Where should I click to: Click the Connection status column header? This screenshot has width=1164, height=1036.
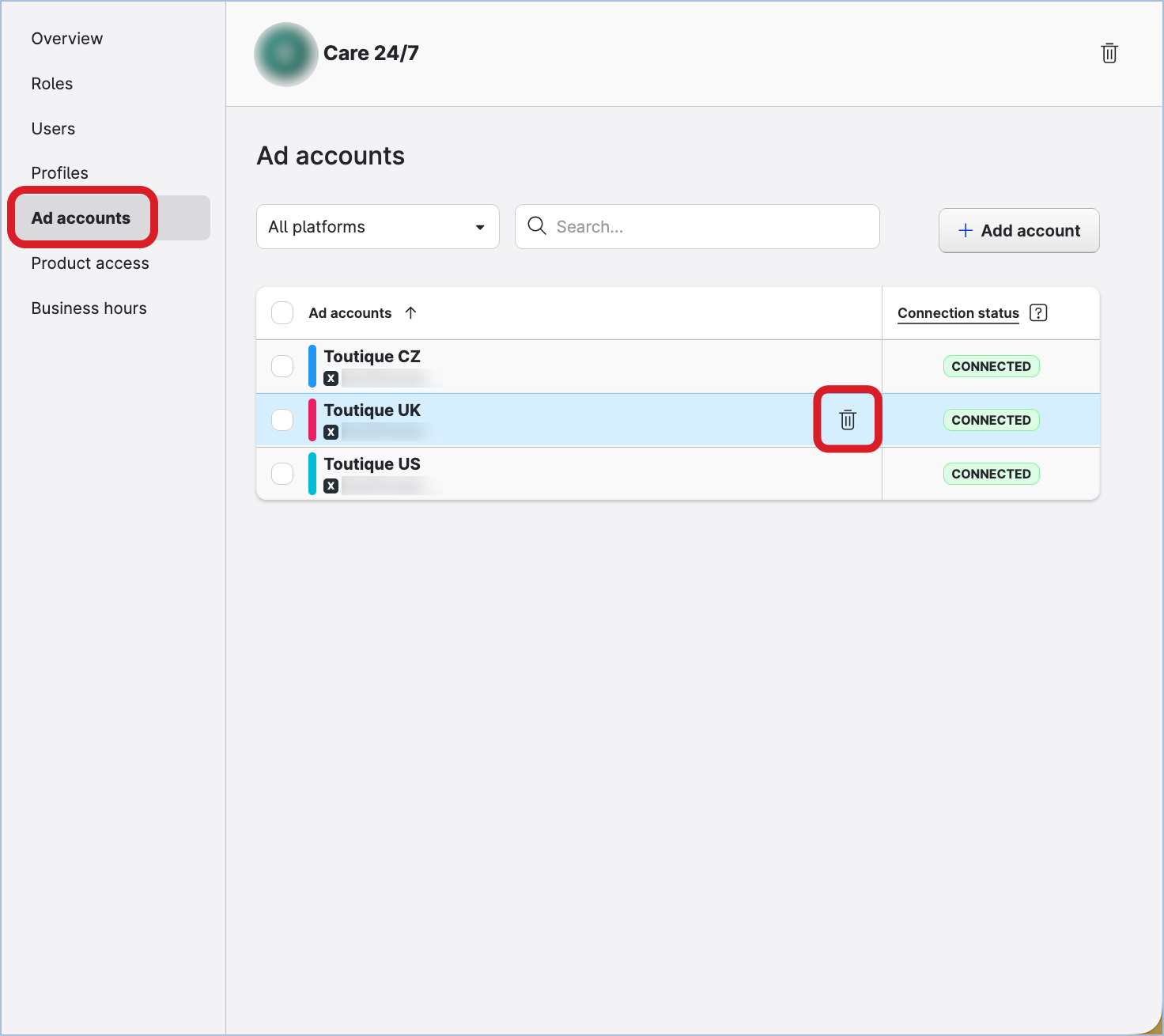958,312
